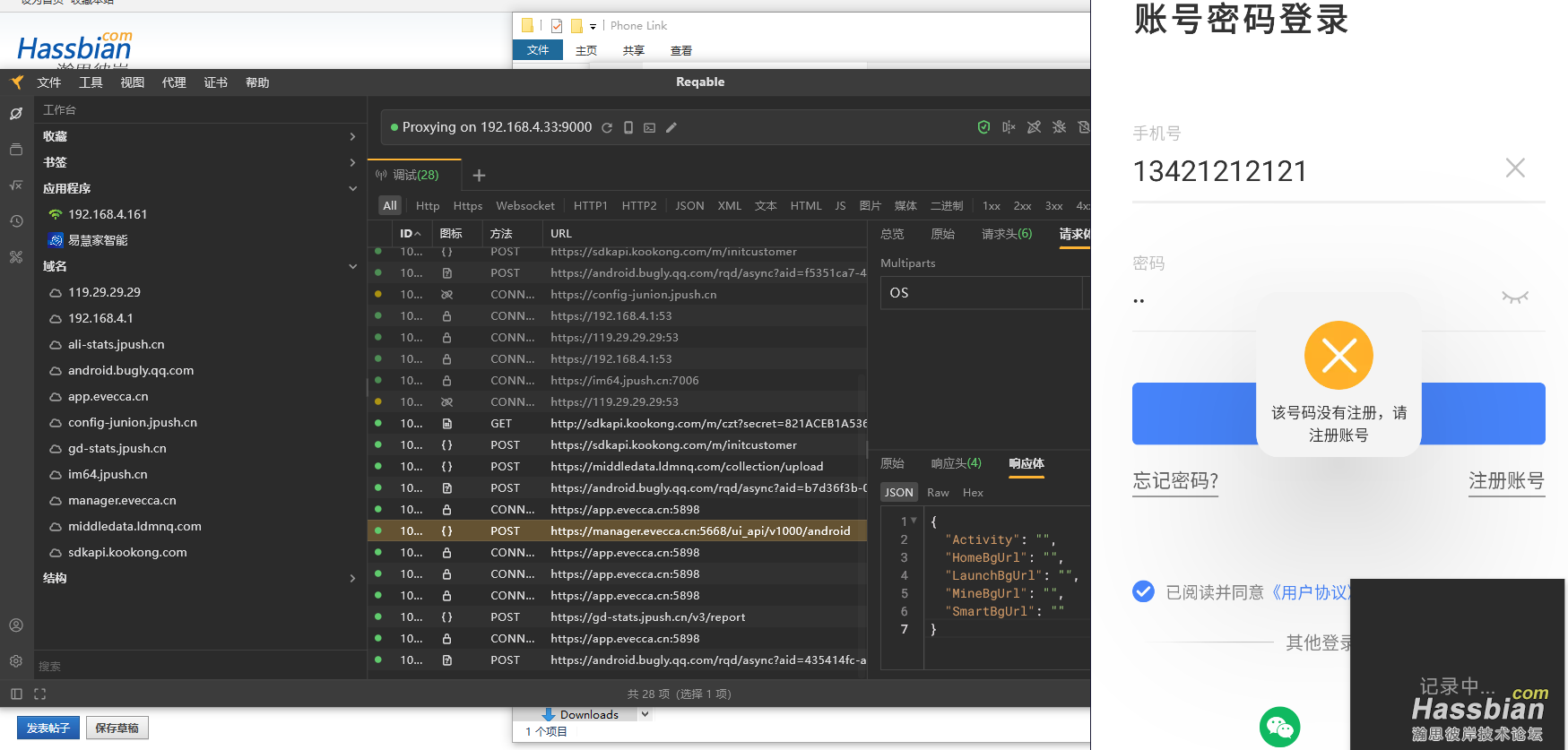Switch to the 响应头(4) tab
Viewport: 1568px width, 750px height.
point(956,463)
